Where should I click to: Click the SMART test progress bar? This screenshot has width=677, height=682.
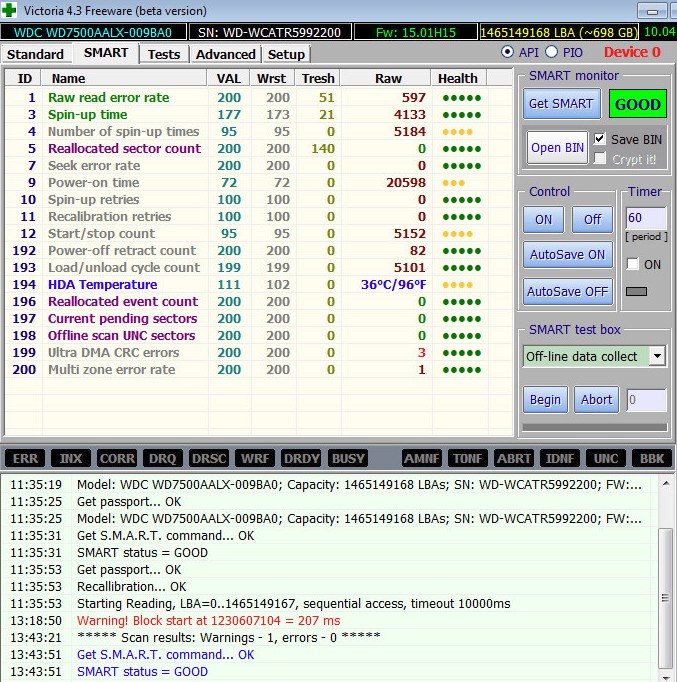tap(594, 427)
